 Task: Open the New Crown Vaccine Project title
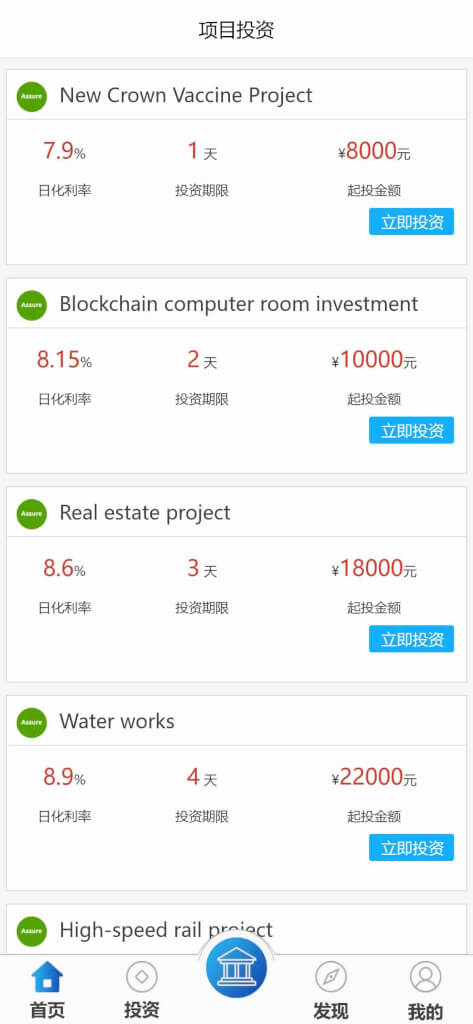coord(186,95)
